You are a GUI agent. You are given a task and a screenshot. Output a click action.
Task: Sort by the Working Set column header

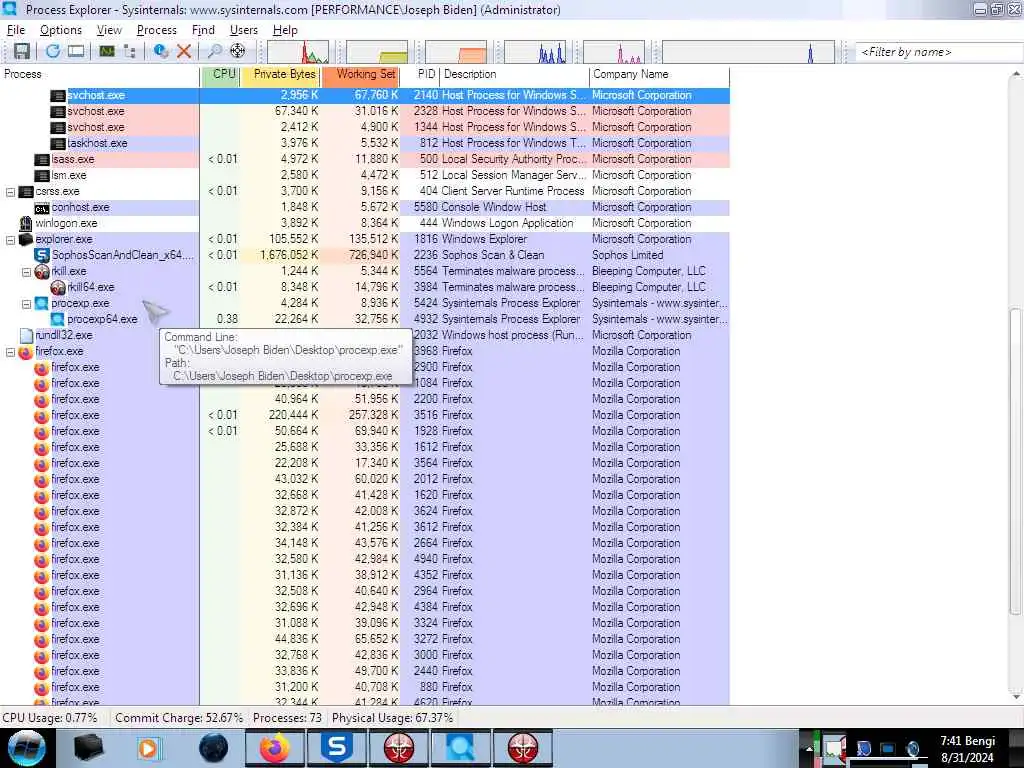click(x=360, y=75)
